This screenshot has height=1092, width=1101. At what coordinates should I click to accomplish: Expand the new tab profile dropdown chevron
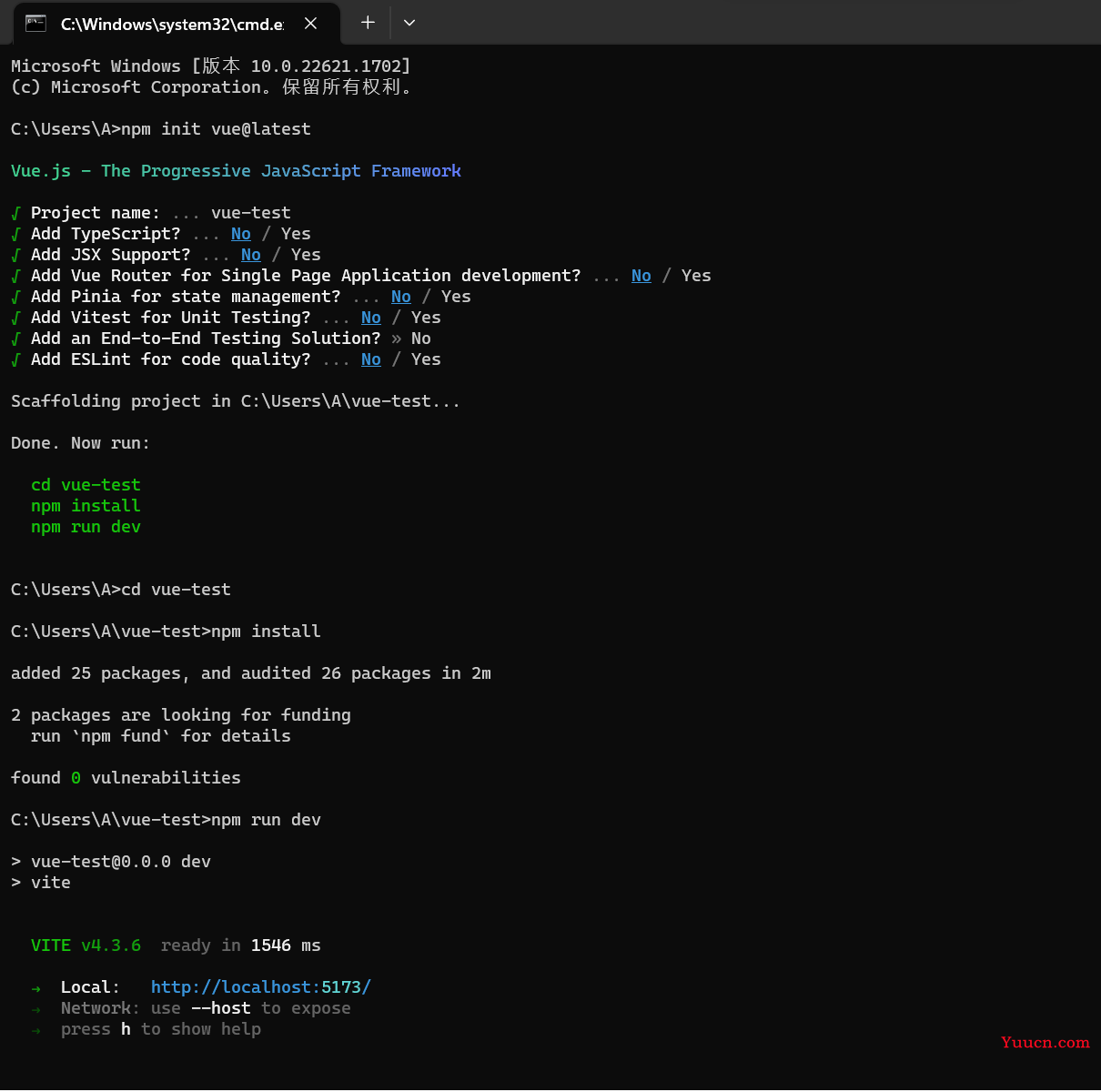(409, 23)
